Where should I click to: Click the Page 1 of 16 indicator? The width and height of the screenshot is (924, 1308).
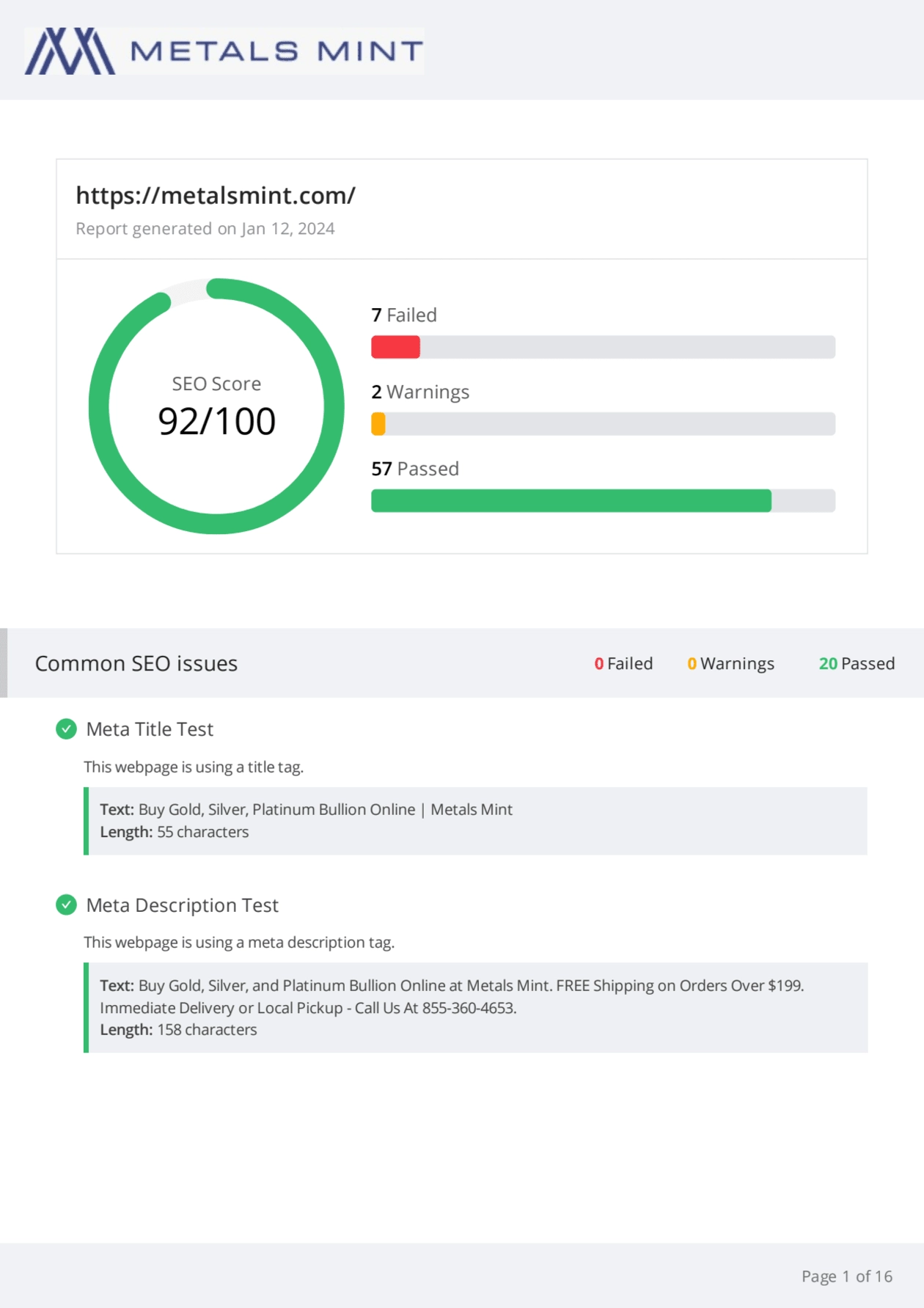pyautogui.click(x=847, y=1276)
